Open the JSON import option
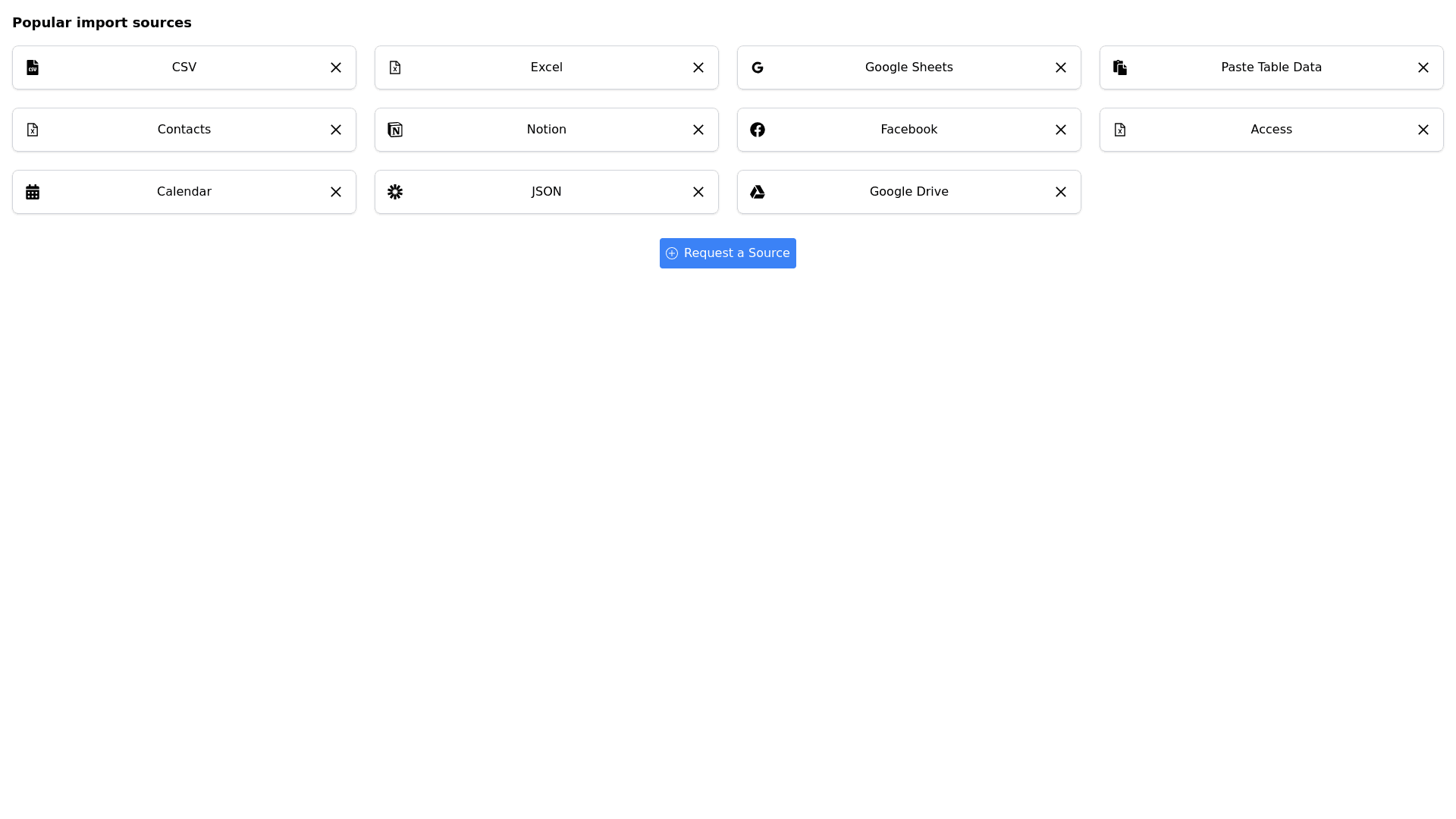The image size is (1456, 819). [x=546, y=192]
